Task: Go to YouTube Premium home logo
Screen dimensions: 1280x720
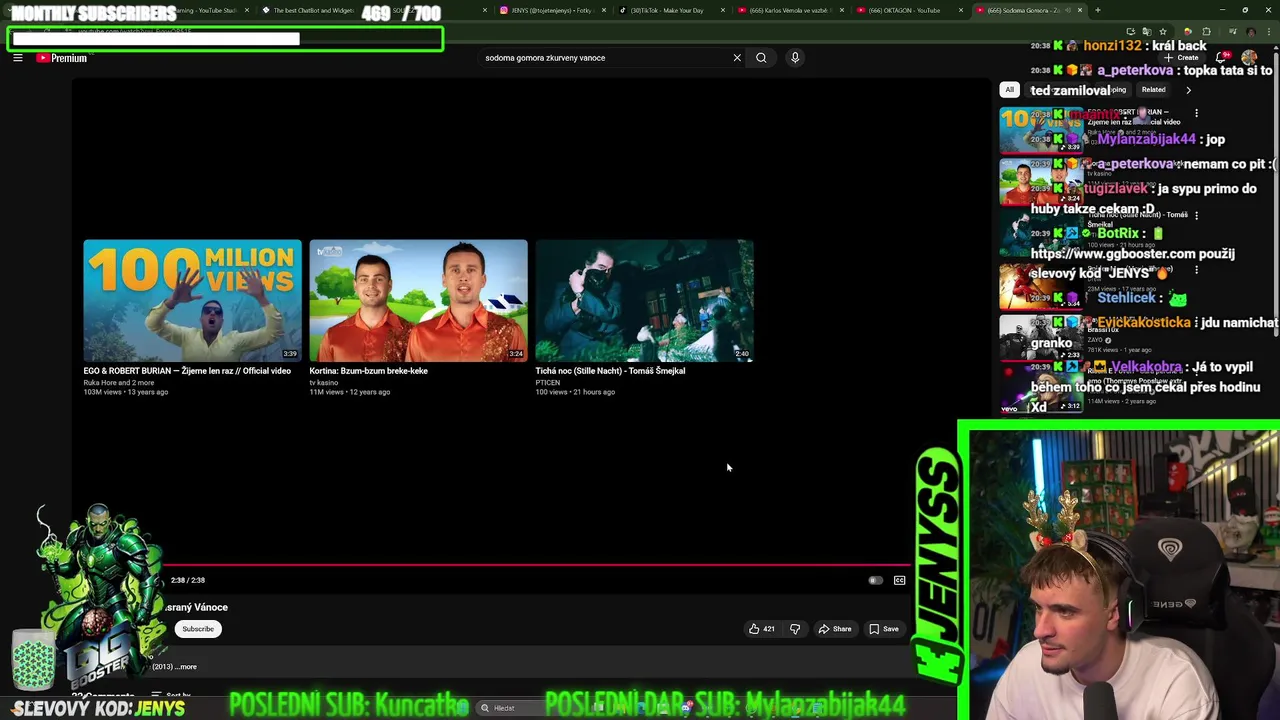Action: tap(62, 58)
